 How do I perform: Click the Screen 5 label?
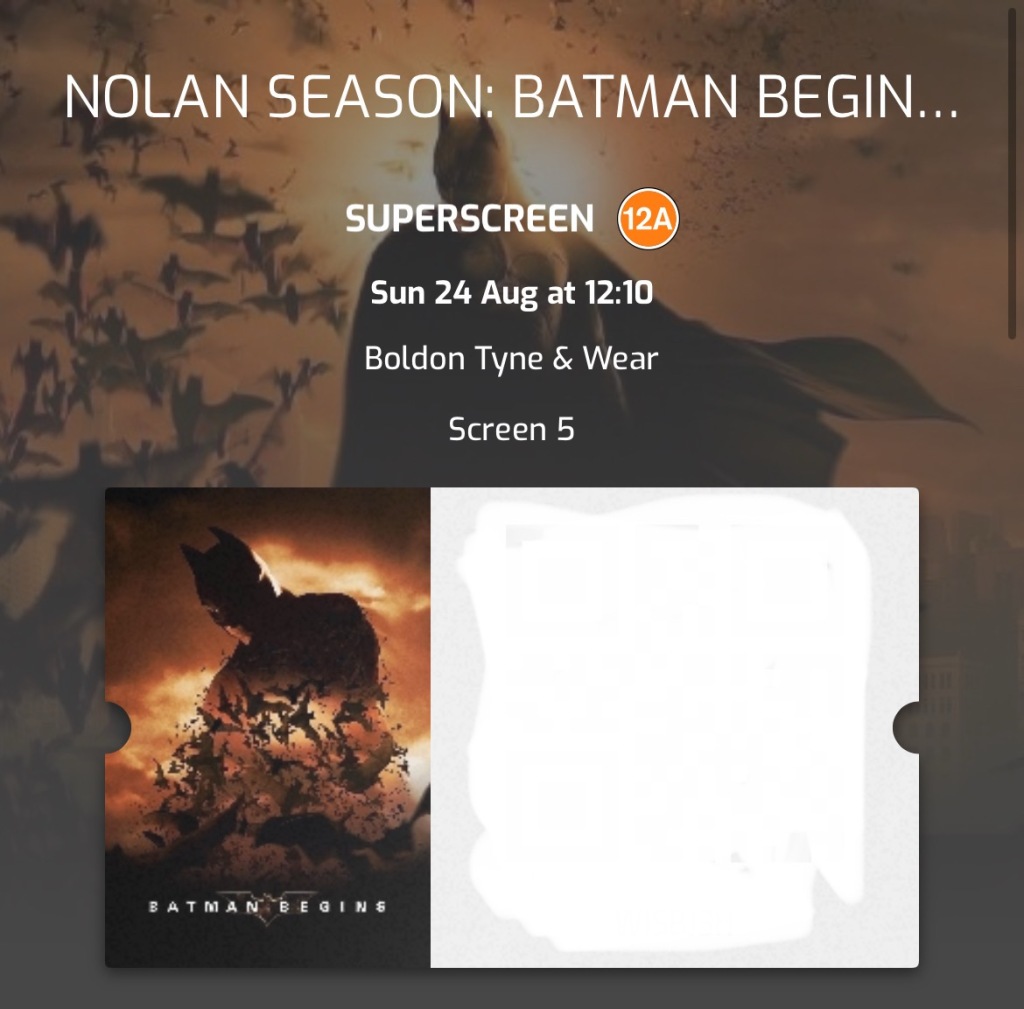point(511,429)
